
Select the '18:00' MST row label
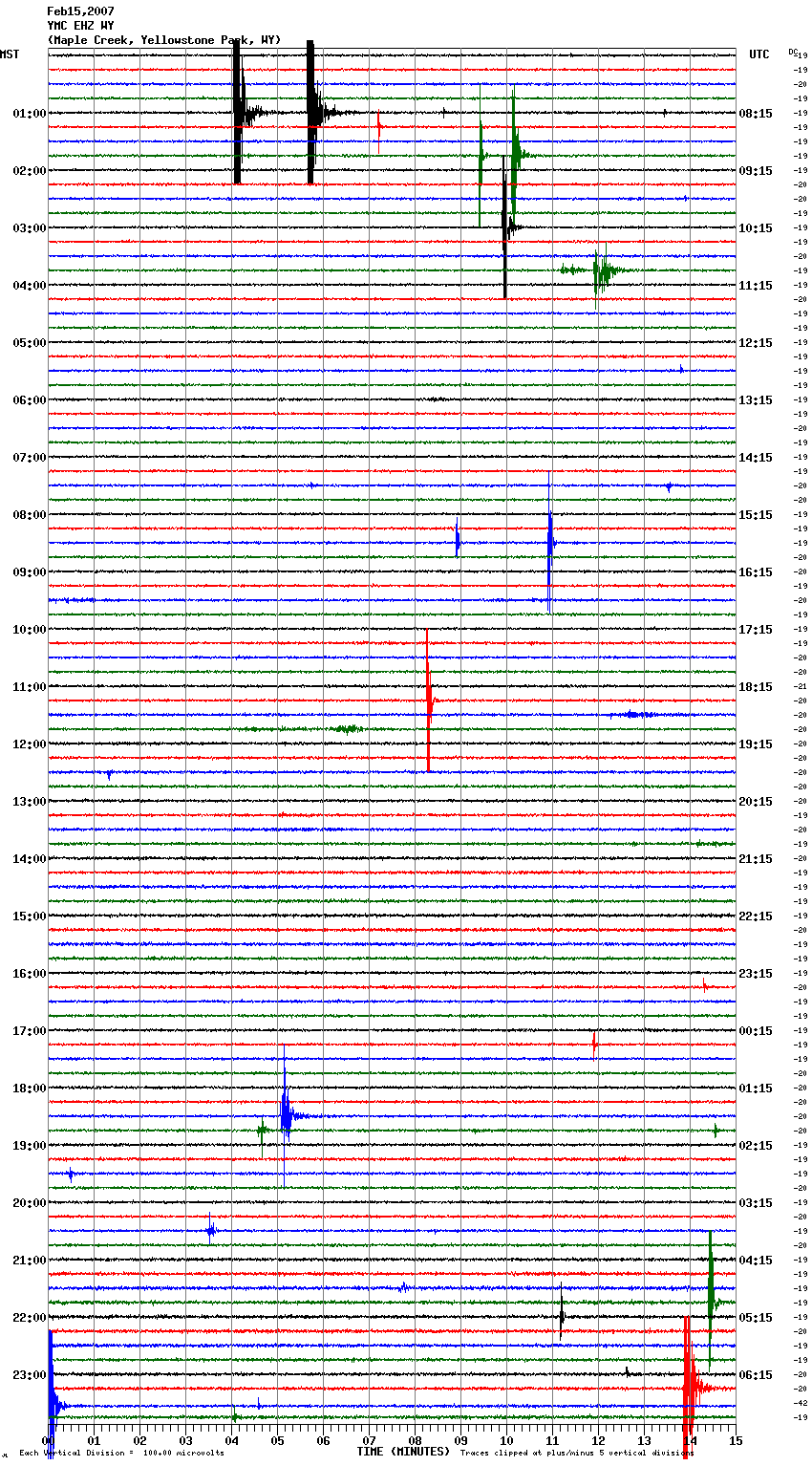click(x=30, y=1089)
